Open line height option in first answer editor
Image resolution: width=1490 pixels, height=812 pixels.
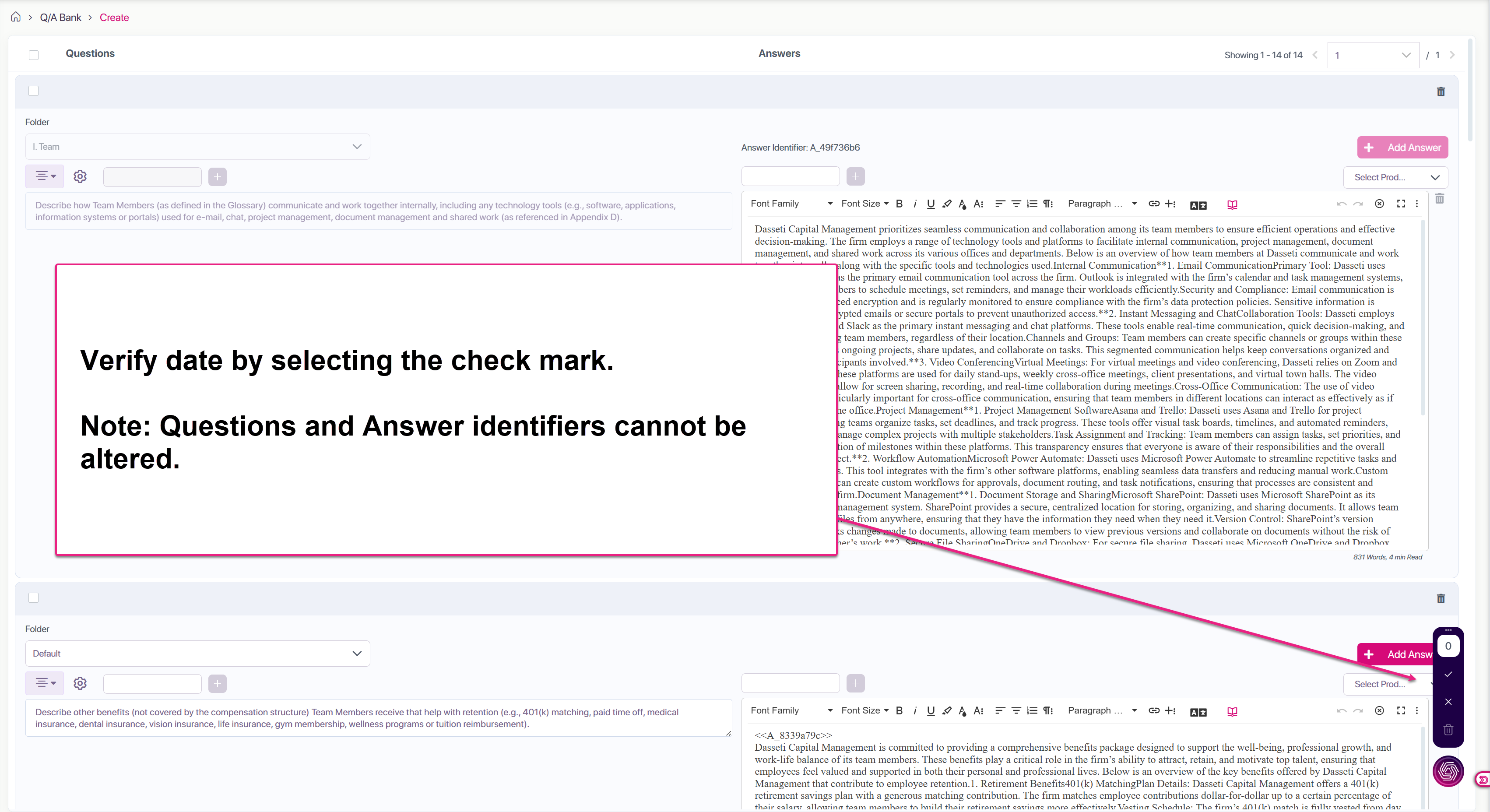978,204
